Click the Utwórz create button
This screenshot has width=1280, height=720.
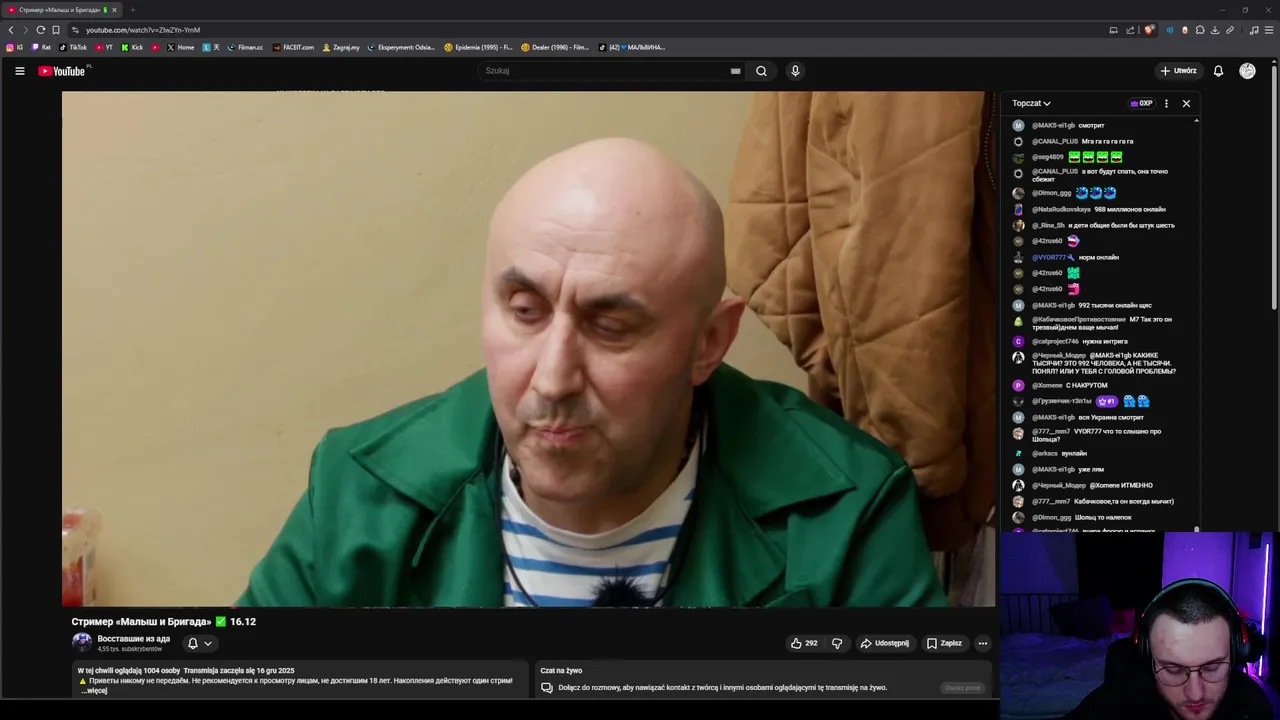(1178, 71)
